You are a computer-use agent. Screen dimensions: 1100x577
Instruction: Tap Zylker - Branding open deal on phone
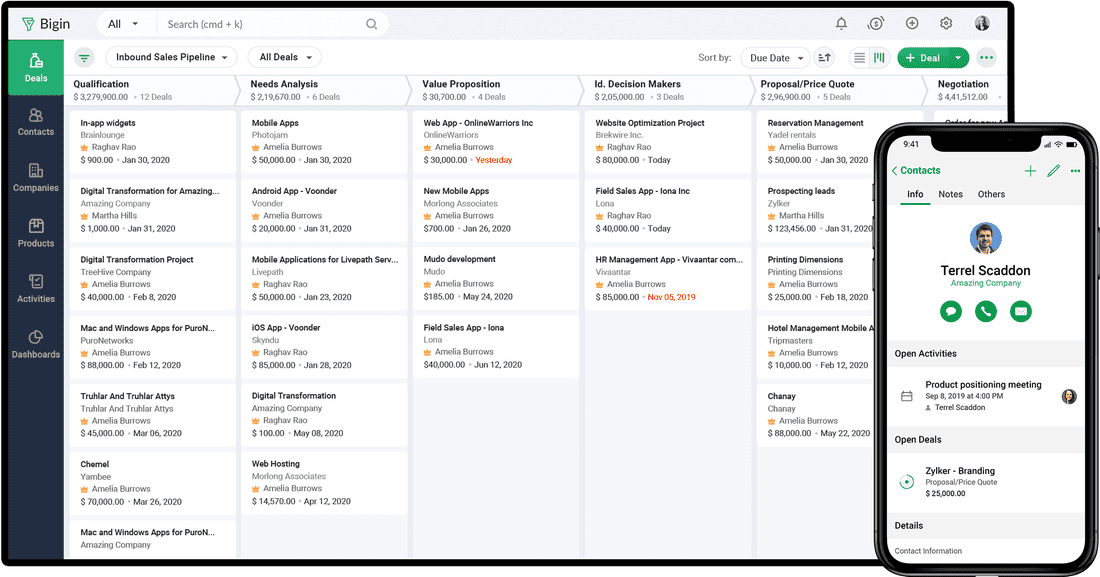[986, 482]
